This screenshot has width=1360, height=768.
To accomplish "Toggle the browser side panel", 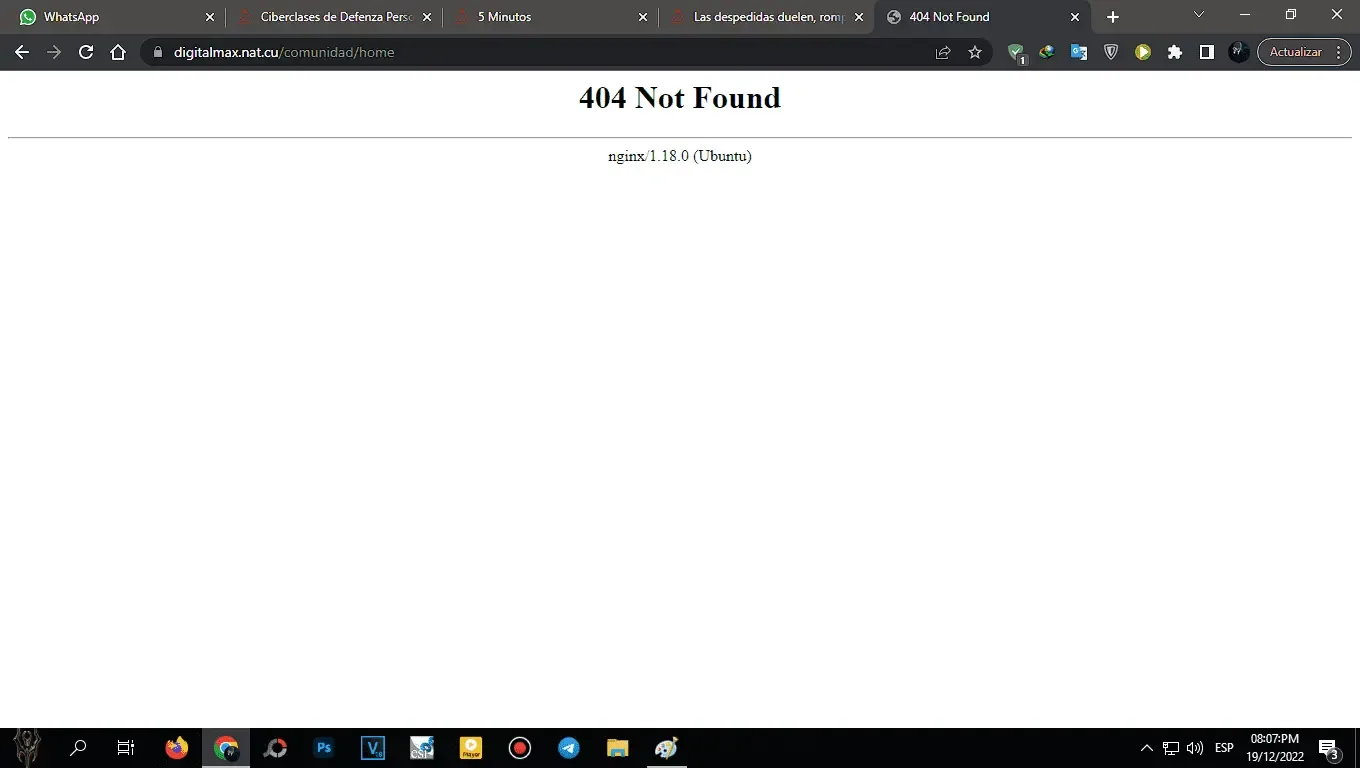I will 1207,52.
